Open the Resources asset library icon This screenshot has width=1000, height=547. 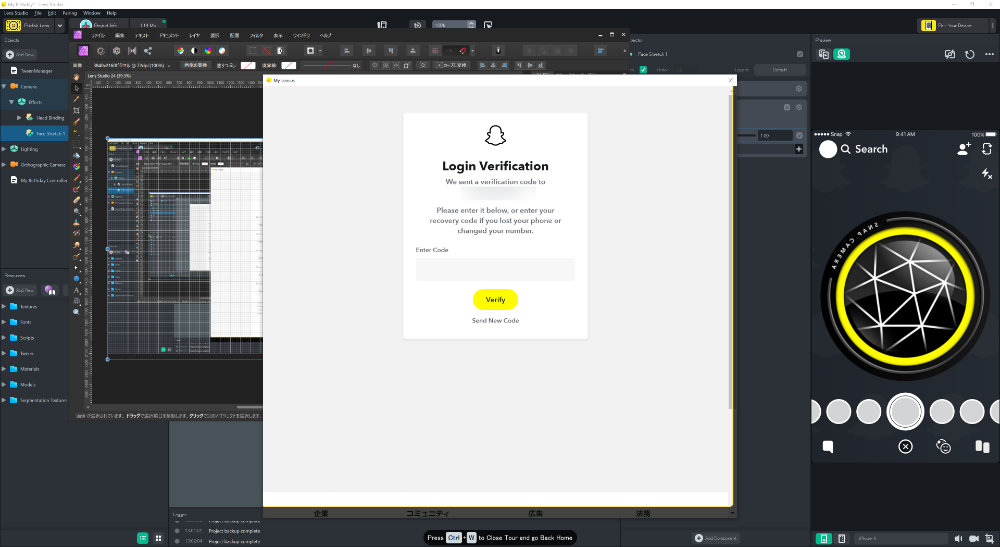coord(50,290)
